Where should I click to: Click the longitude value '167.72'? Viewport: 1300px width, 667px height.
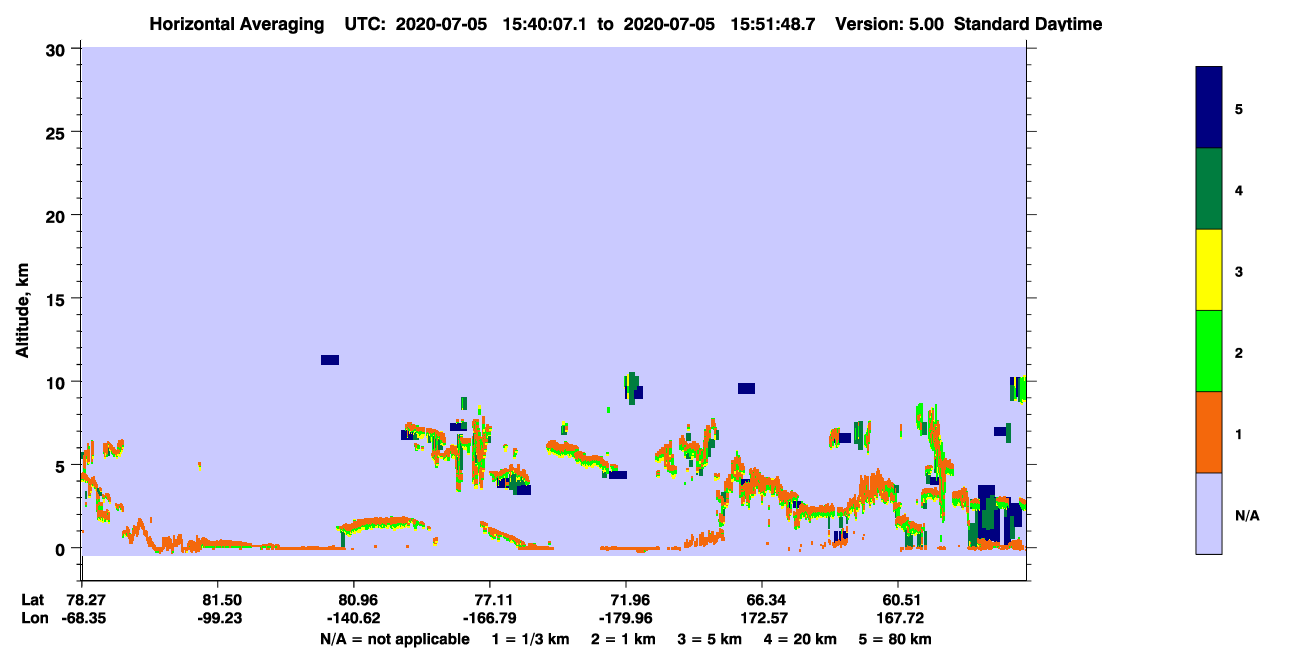click(898, 618)
